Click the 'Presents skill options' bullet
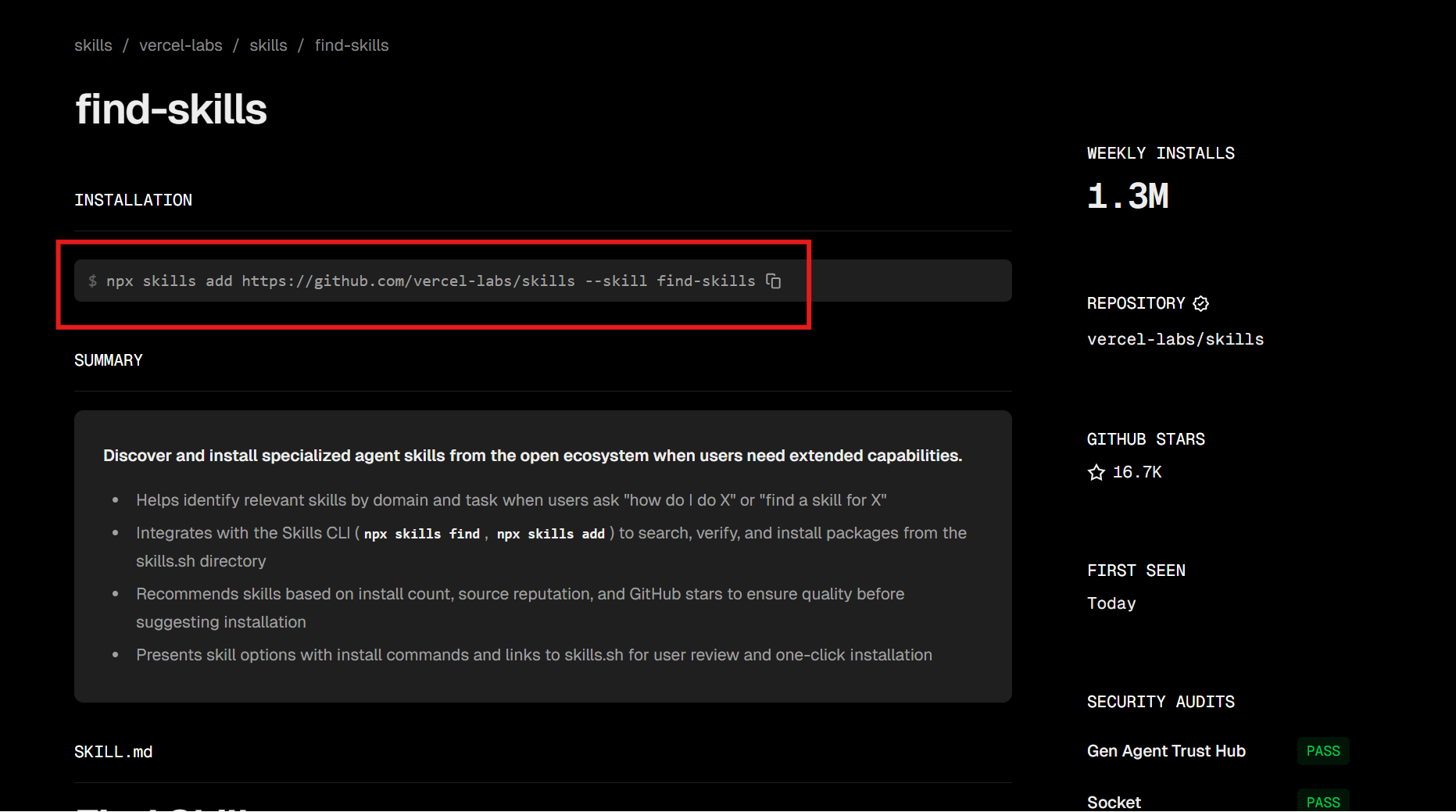The height and width of the screenshot is (812, 1456). click(x=534, y=655)
